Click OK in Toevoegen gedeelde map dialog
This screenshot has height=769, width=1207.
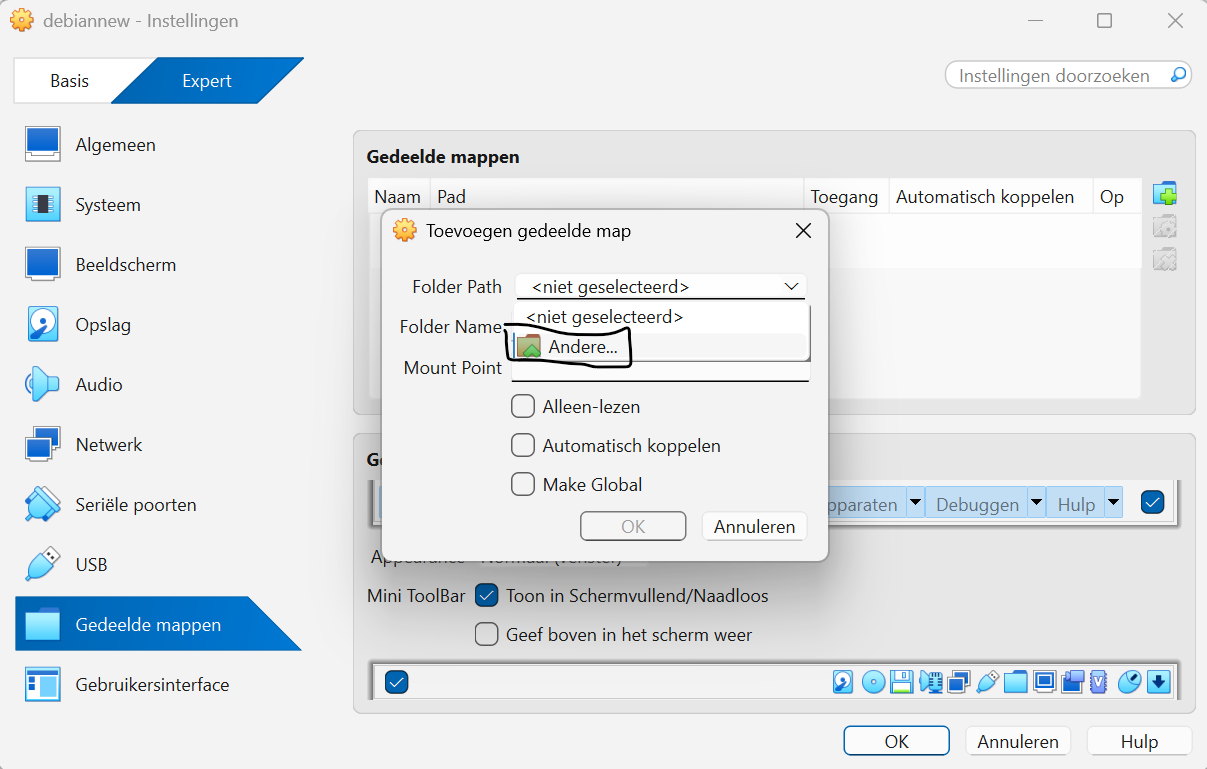click(x=633, y=526)
